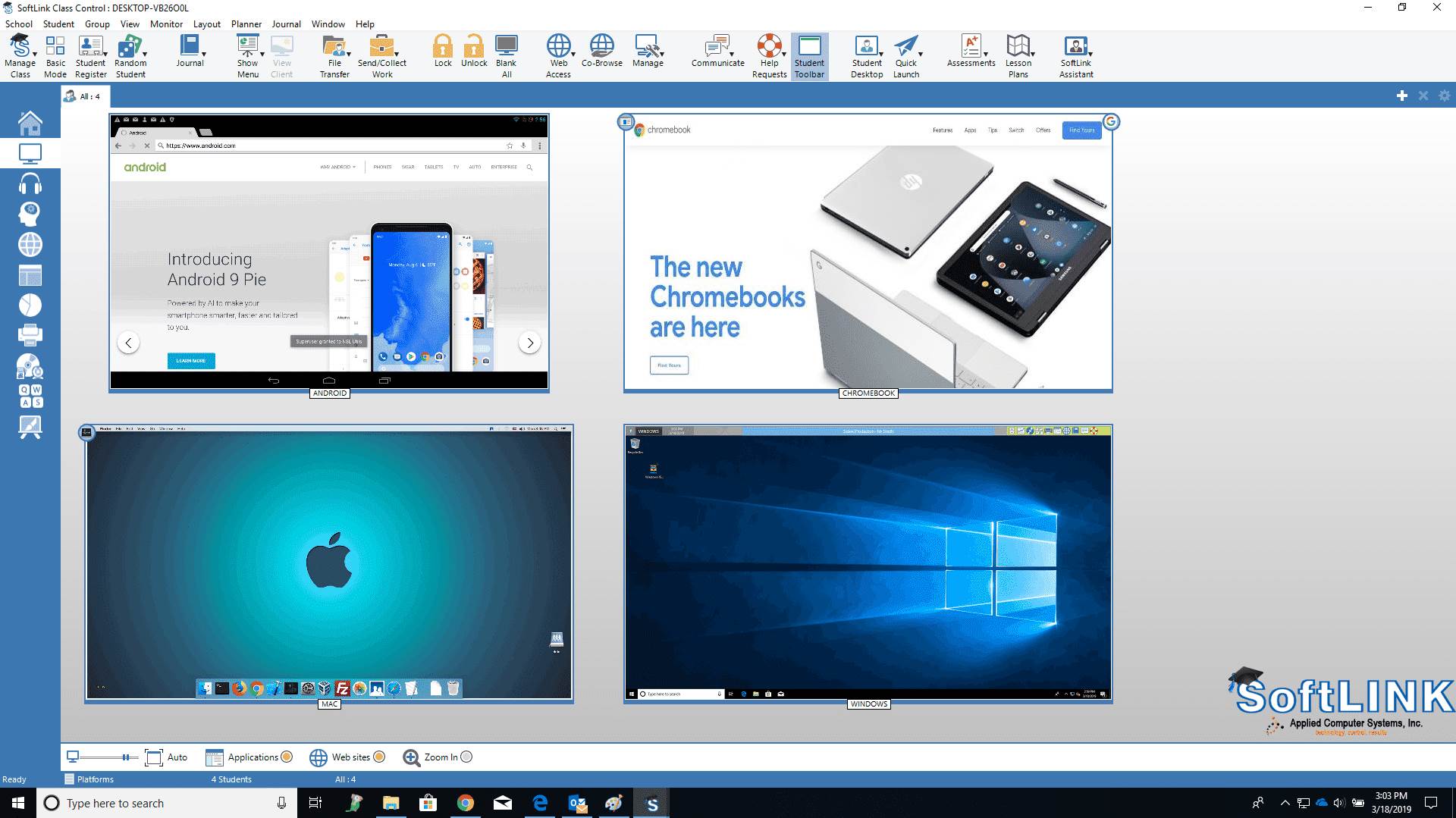1456x818 pixels.
Task: Toggle the Zoom In option
Action: coord(438,757)
